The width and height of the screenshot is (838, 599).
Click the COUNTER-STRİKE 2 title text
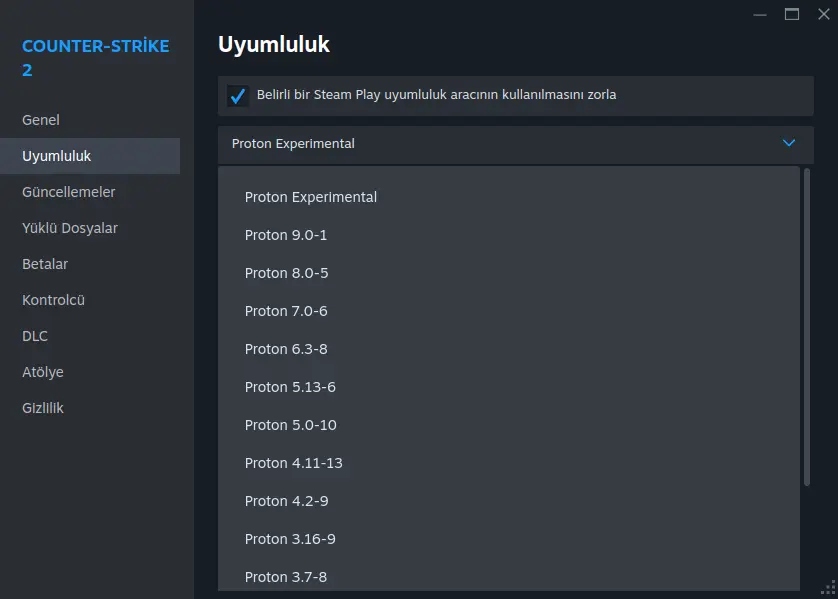tap(96, 58)
